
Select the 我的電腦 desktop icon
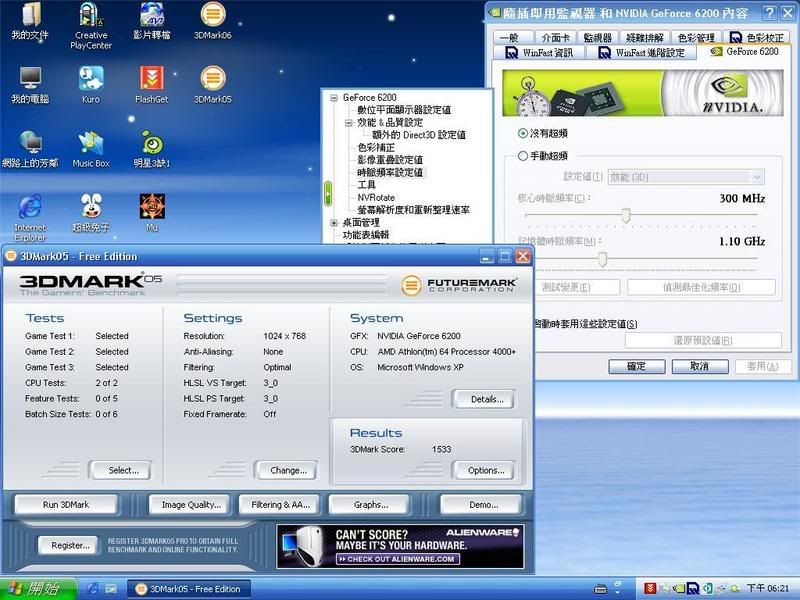tap(30, 85)
